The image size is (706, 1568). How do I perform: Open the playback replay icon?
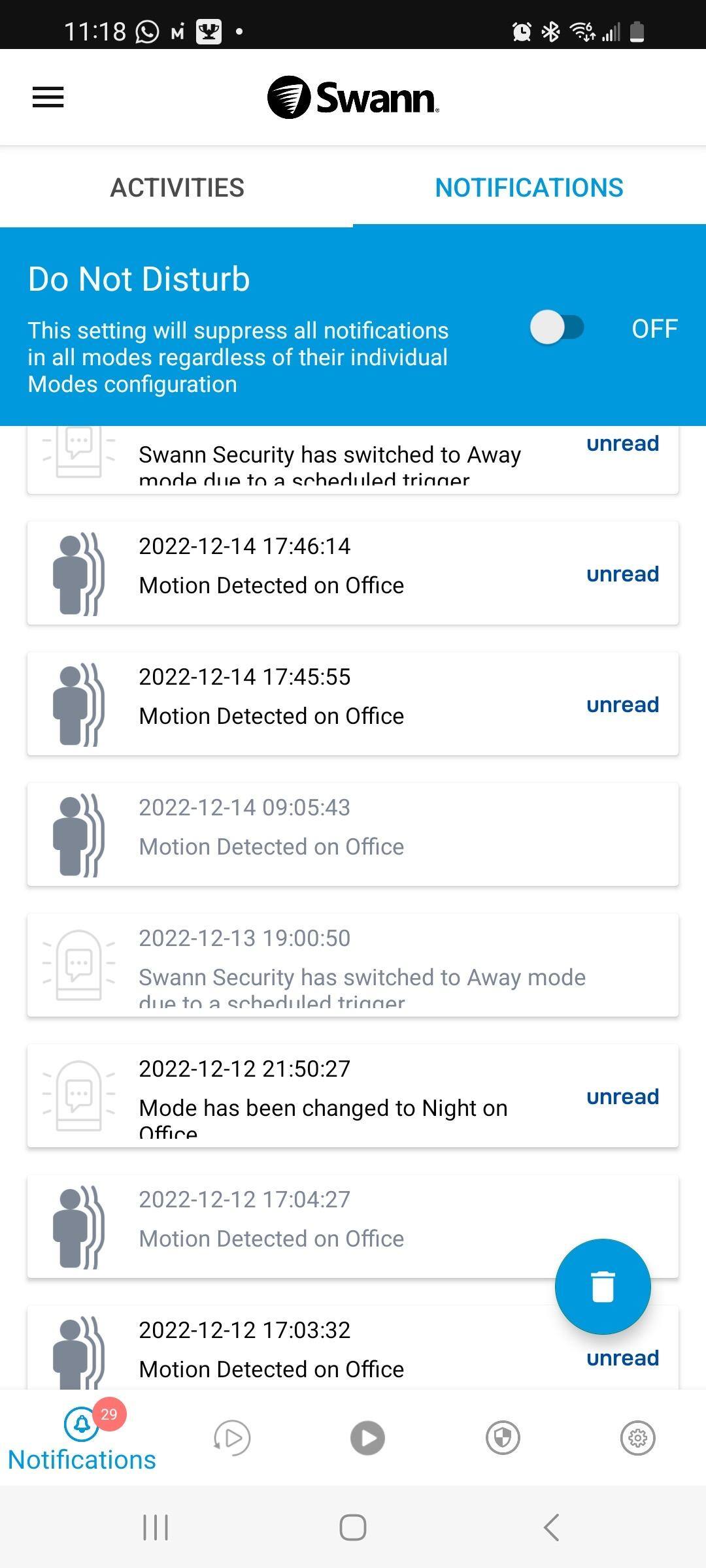[232, 1438]
